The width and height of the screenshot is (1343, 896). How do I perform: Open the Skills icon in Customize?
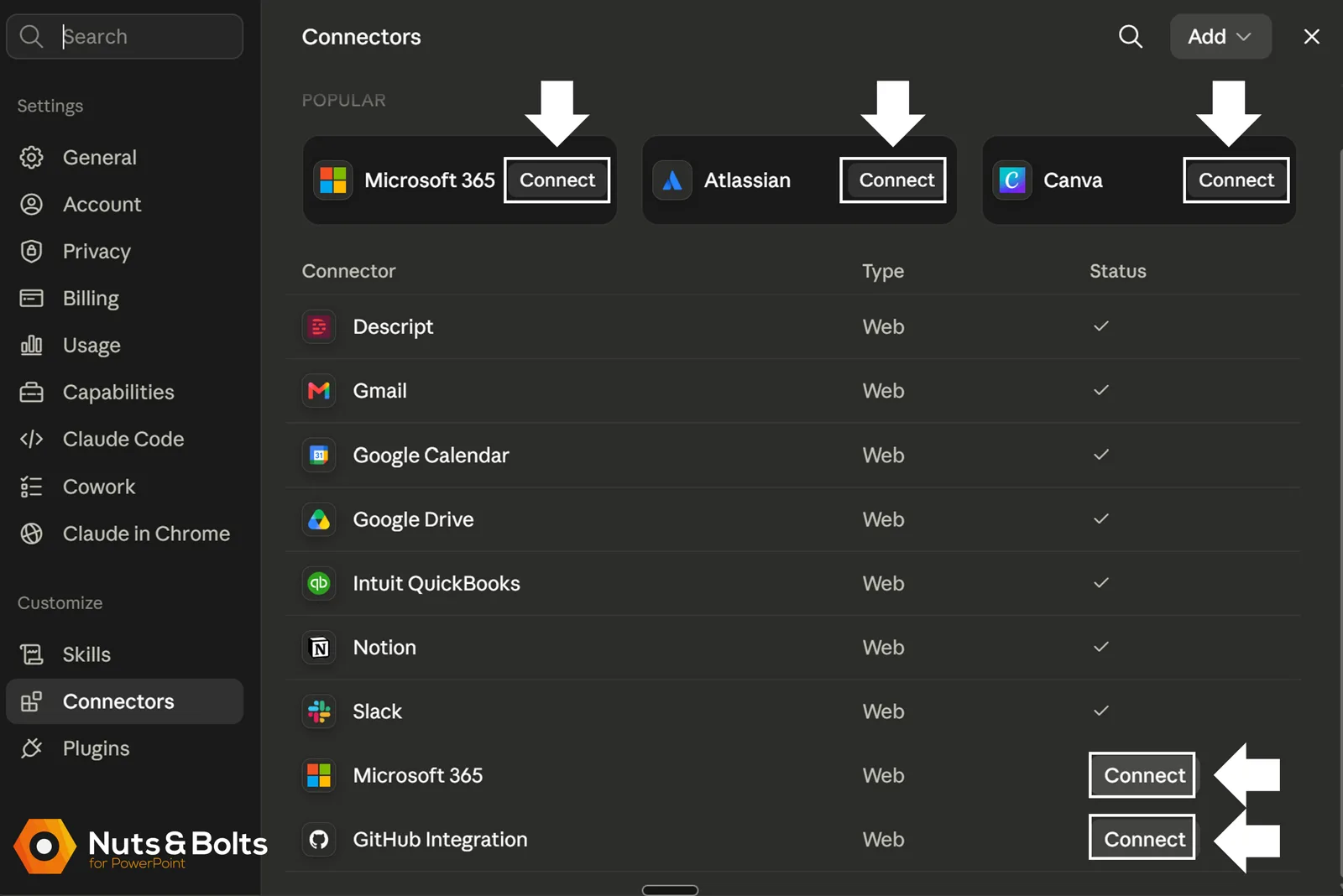31,654
